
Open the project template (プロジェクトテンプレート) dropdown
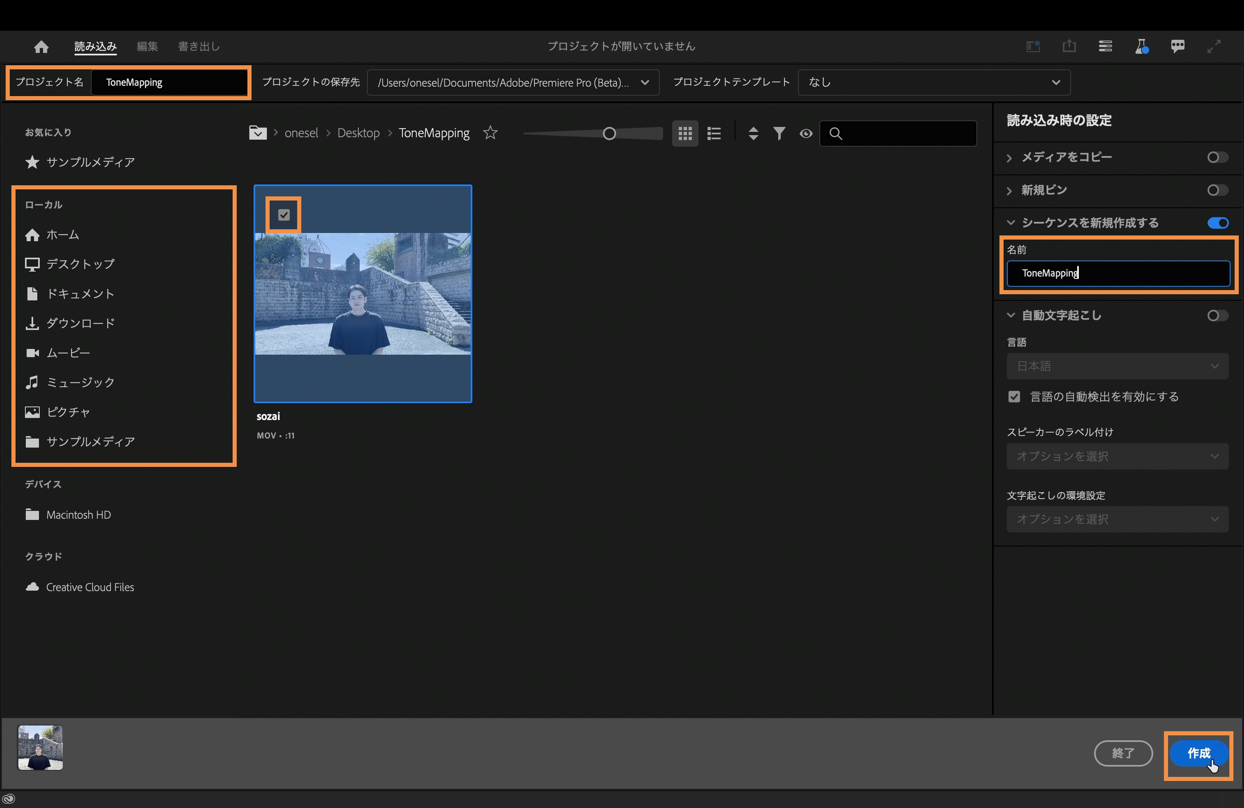933,82
